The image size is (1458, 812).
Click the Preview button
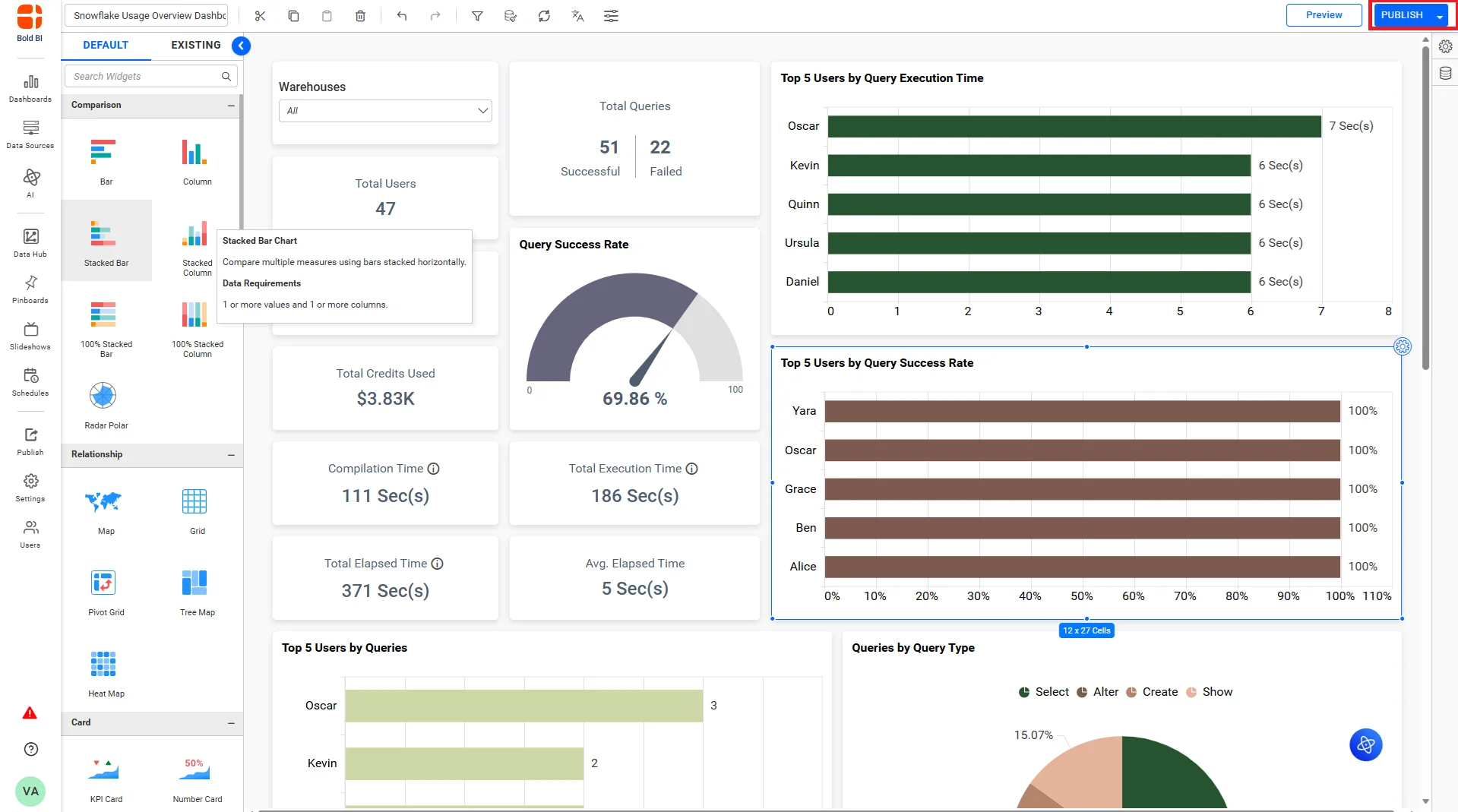tap(1324, 15)
